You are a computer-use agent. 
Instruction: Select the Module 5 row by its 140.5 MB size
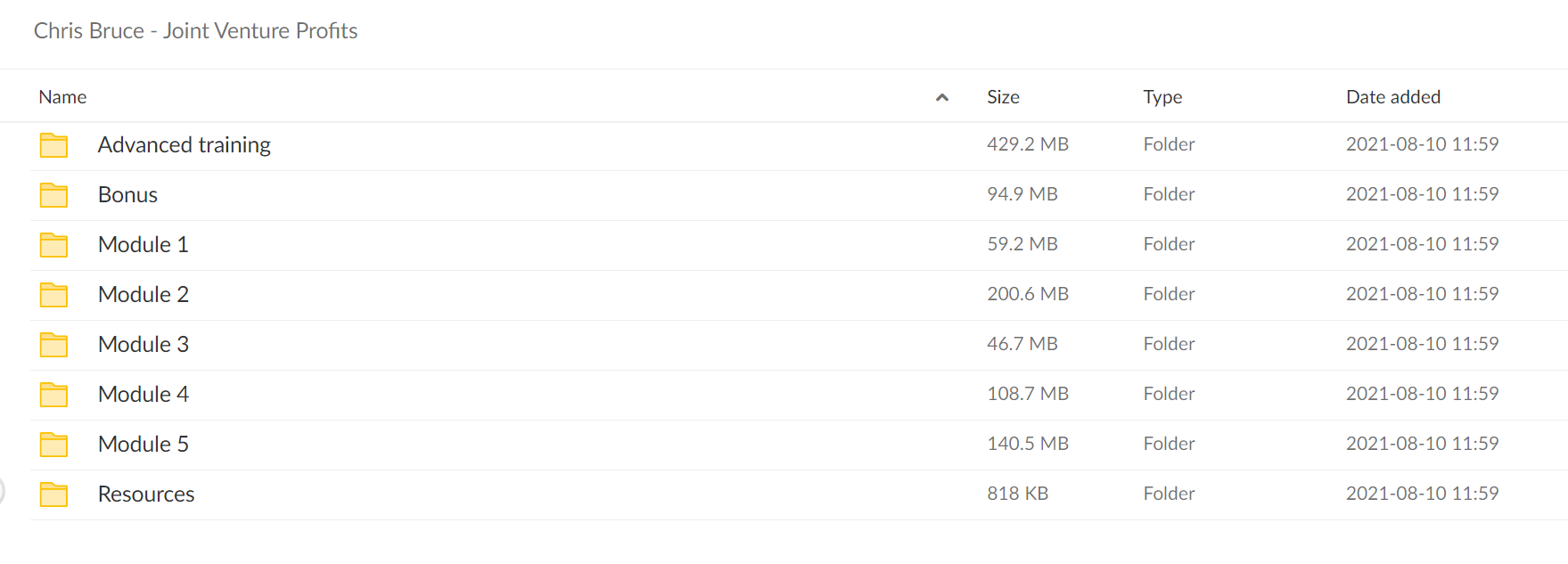coord(1028,444)
